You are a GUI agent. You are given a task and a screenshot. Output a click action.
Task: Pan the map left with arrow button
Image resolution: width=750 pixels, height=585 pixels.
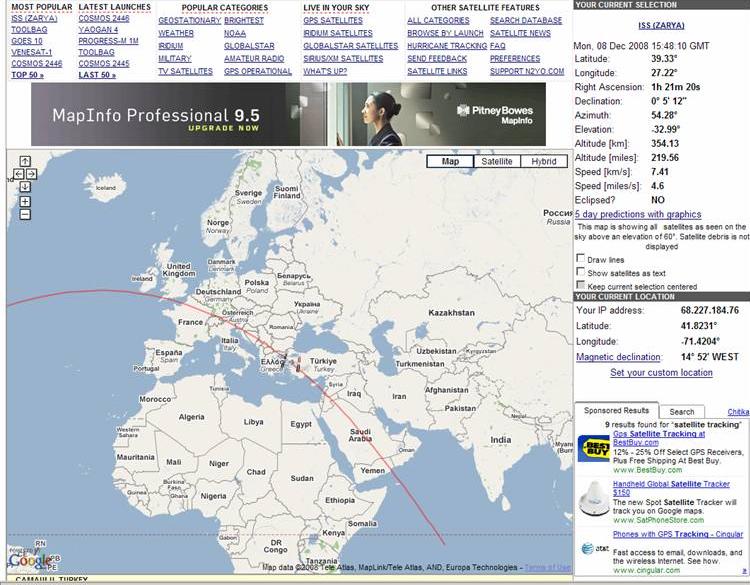[x=18, y=174]
